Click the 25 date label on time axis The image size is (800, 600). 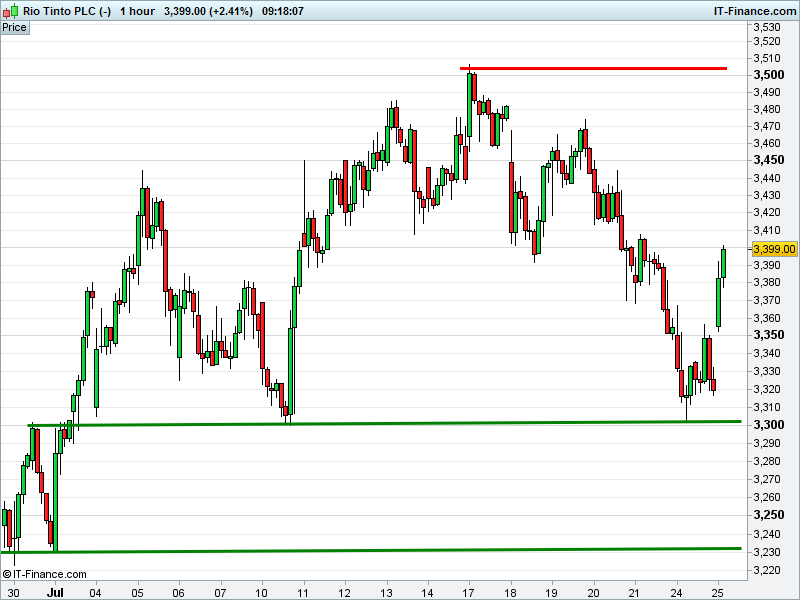point(717,593)
